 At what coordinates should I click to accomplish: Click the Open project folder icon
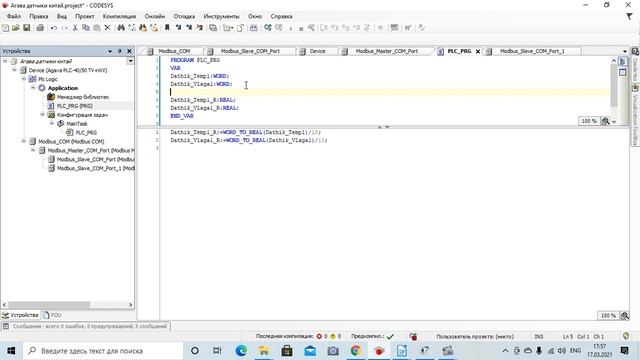click(16, 28)
